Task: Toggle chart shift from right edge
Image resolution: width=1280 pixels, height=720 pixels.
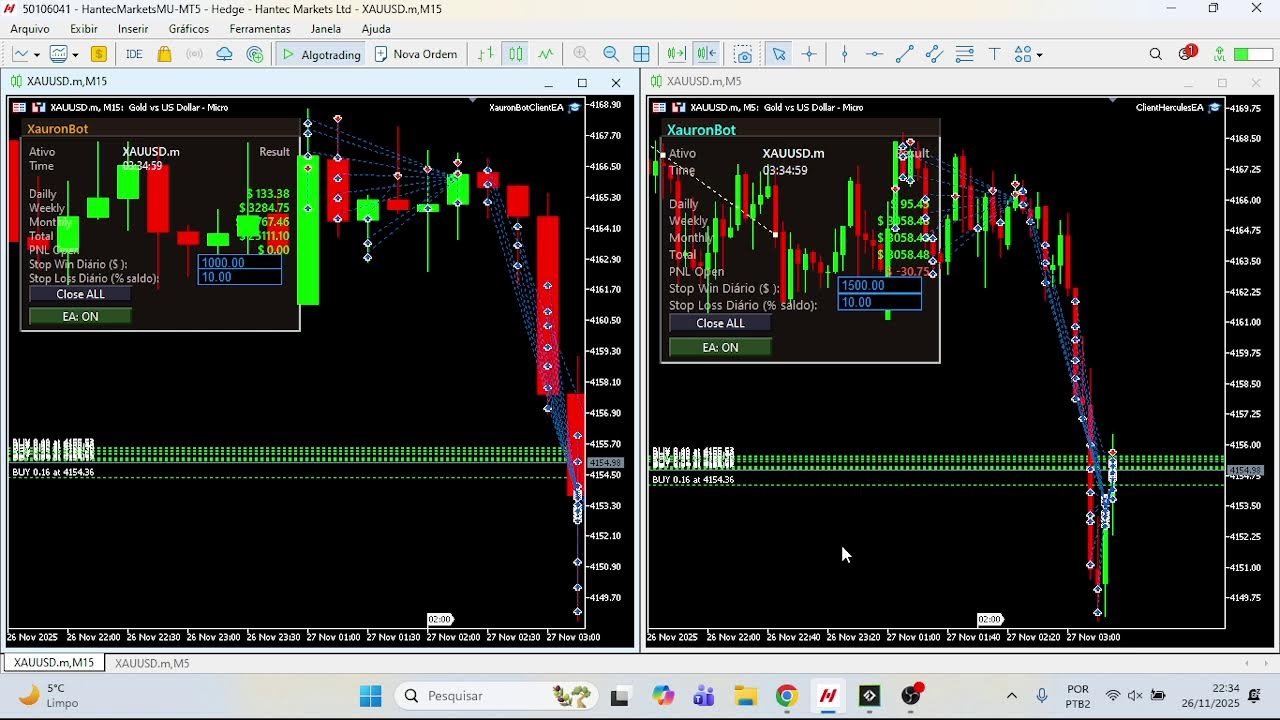Action: [x=707, y=54]
